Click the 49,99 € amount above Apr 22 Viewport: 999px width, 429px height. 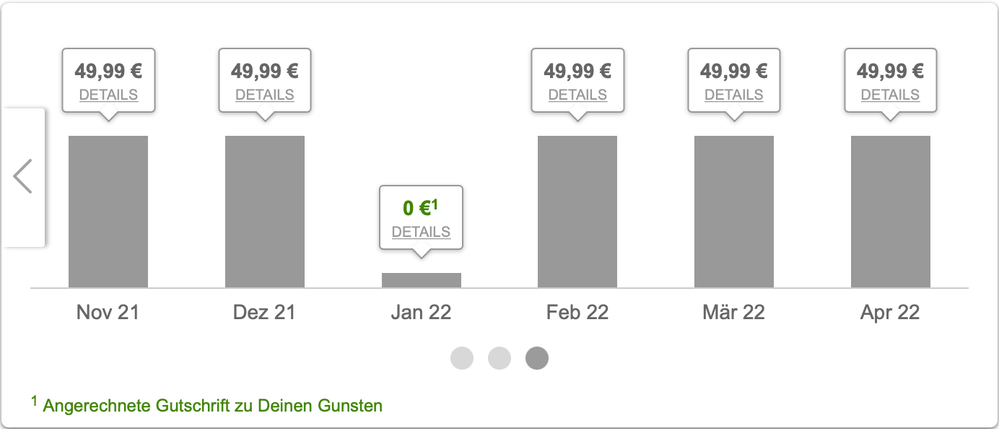click(x=890, y=71)
